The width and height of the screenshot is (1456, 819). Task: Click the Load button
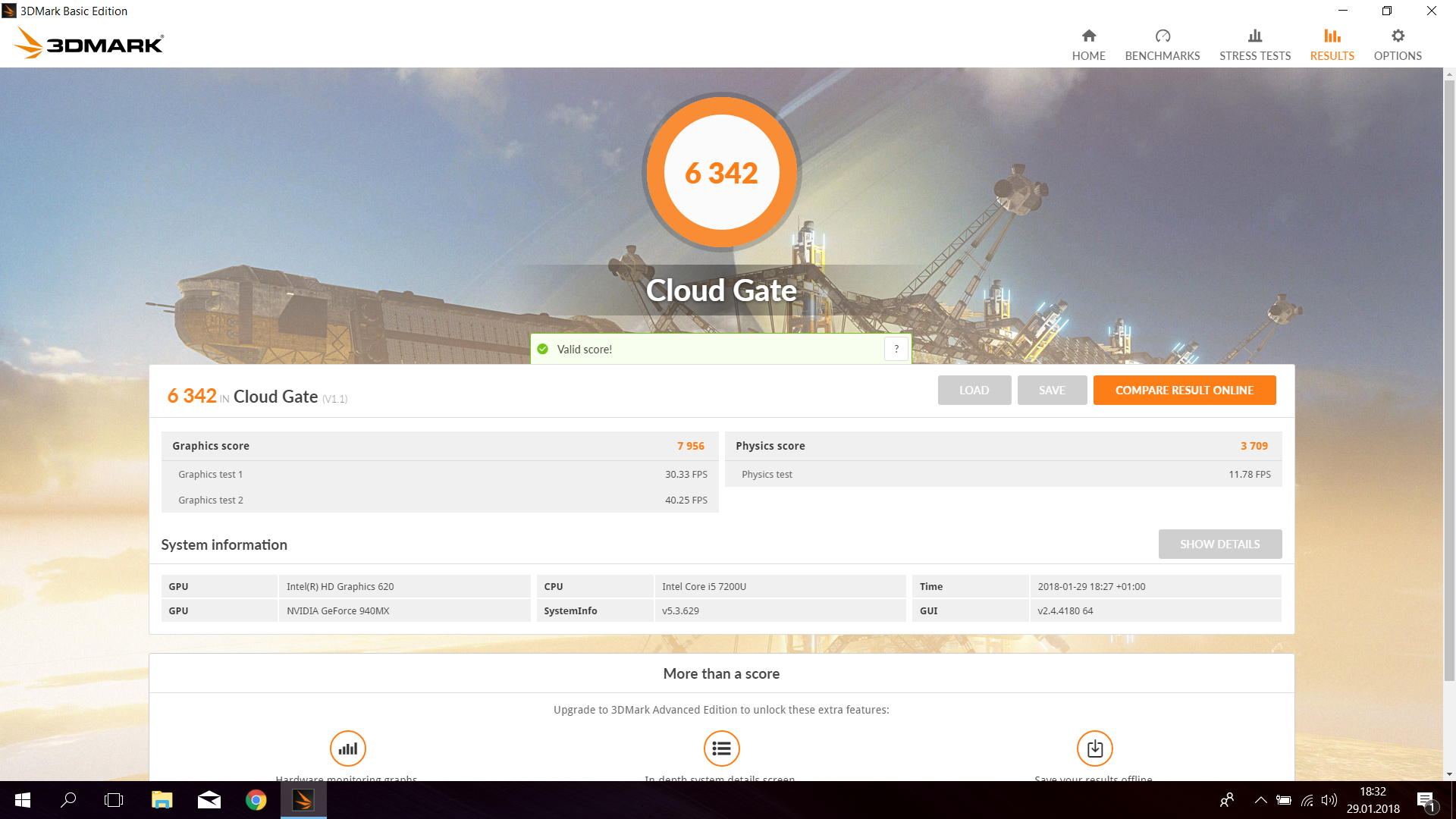click(974, 390)
